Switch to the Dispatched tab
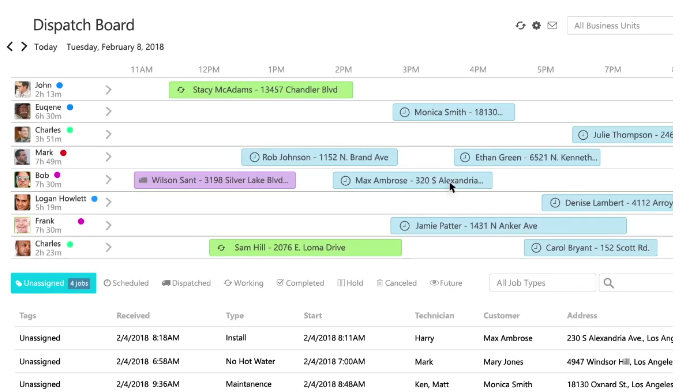The image size is (686, 392). [x=186, y=283]
